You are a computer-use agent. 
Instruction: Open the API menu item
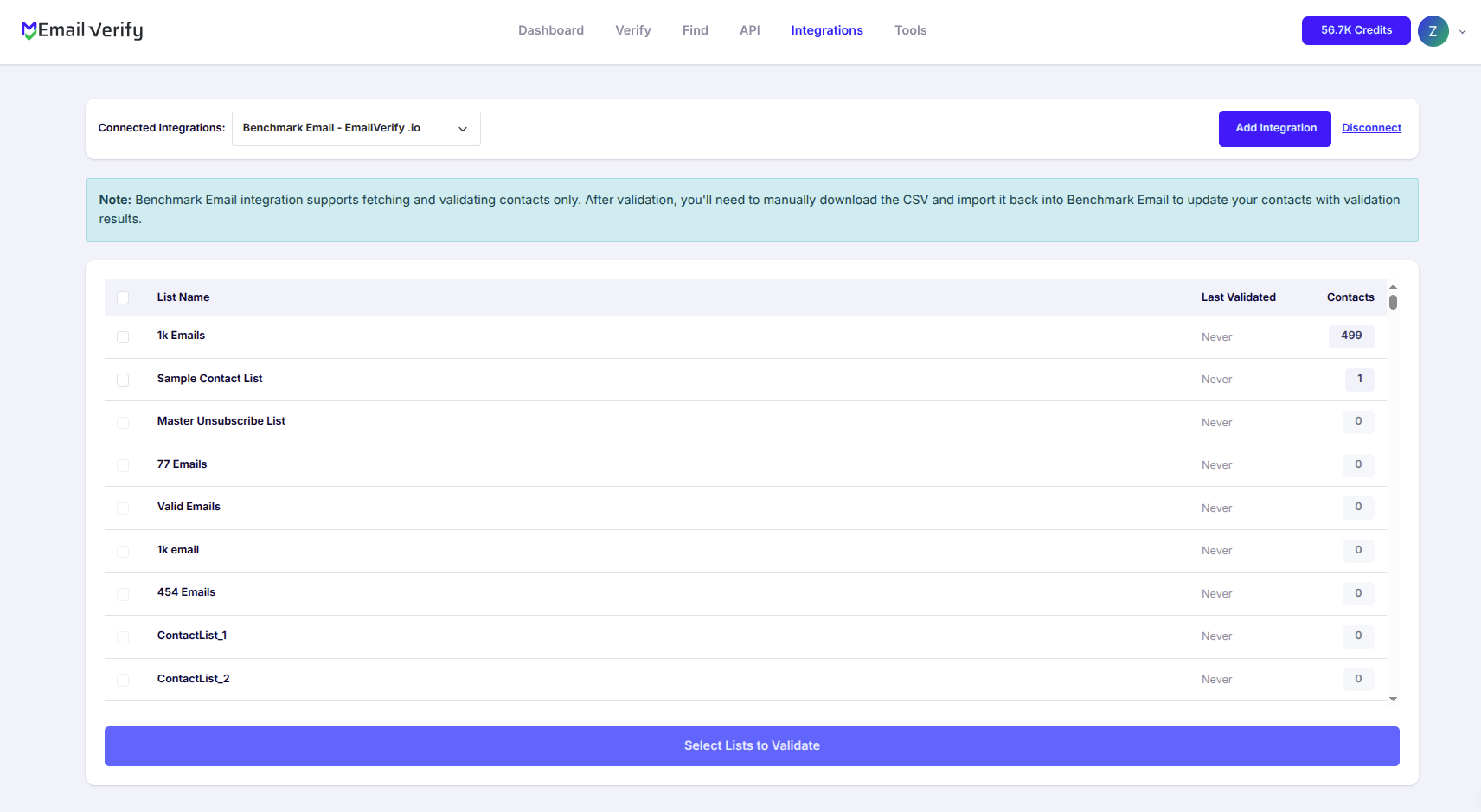[x=749, y=30]
